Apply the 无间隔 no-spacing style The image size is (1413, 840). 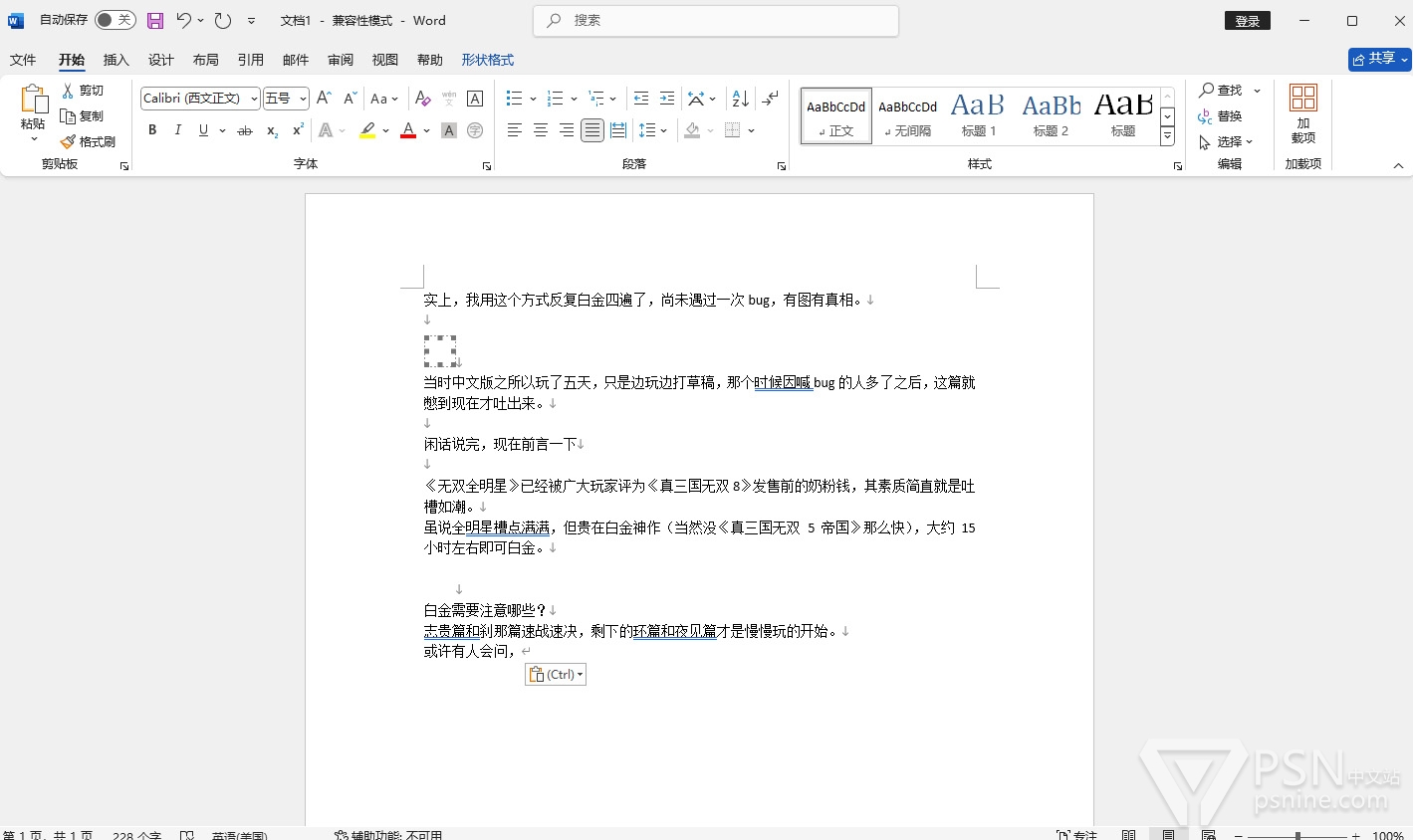[907, 115]
